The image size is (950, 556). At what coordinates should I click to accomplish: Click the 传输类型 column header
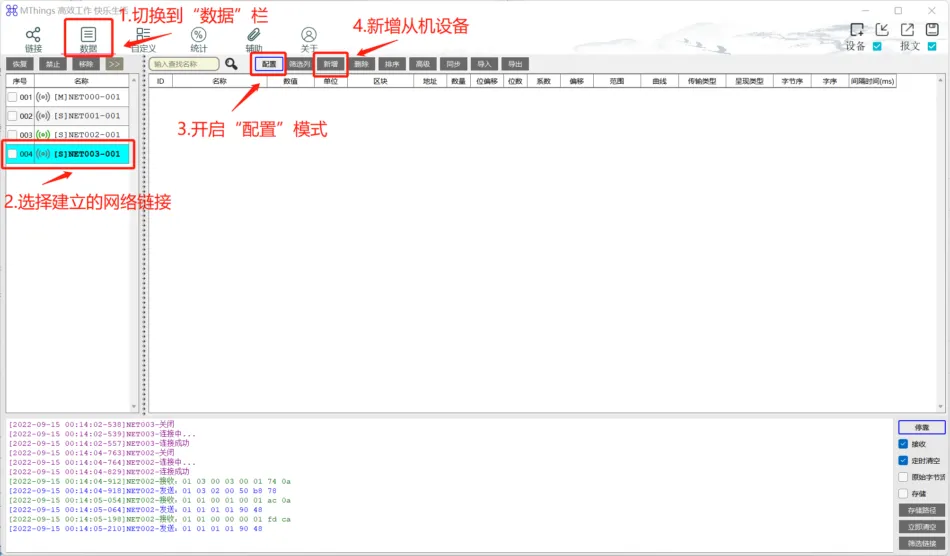pyautogui.click(x=702, y=81)
